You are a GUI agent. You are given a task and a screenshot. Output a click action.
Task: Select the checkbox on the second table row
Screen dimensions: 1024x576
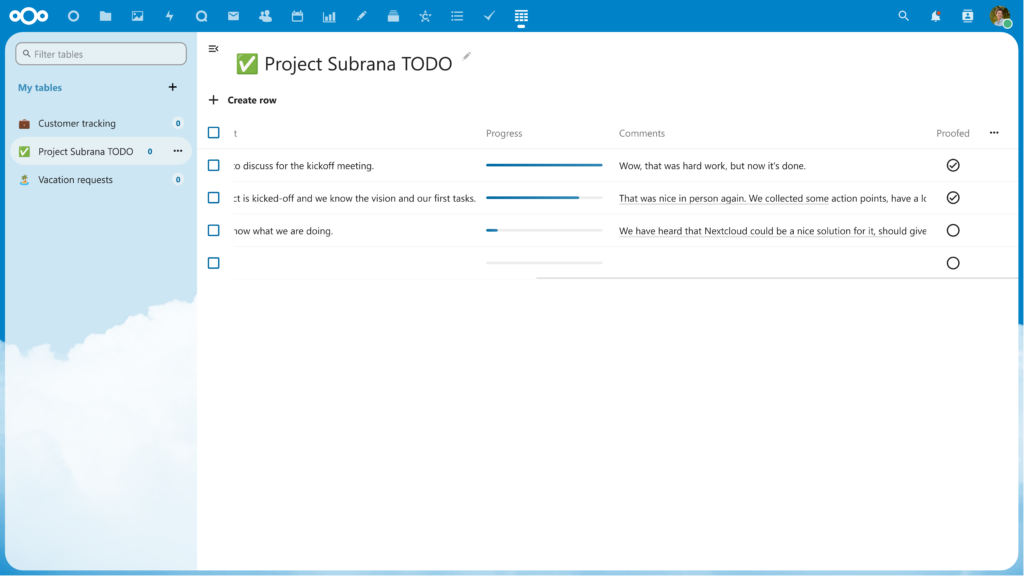213,198
